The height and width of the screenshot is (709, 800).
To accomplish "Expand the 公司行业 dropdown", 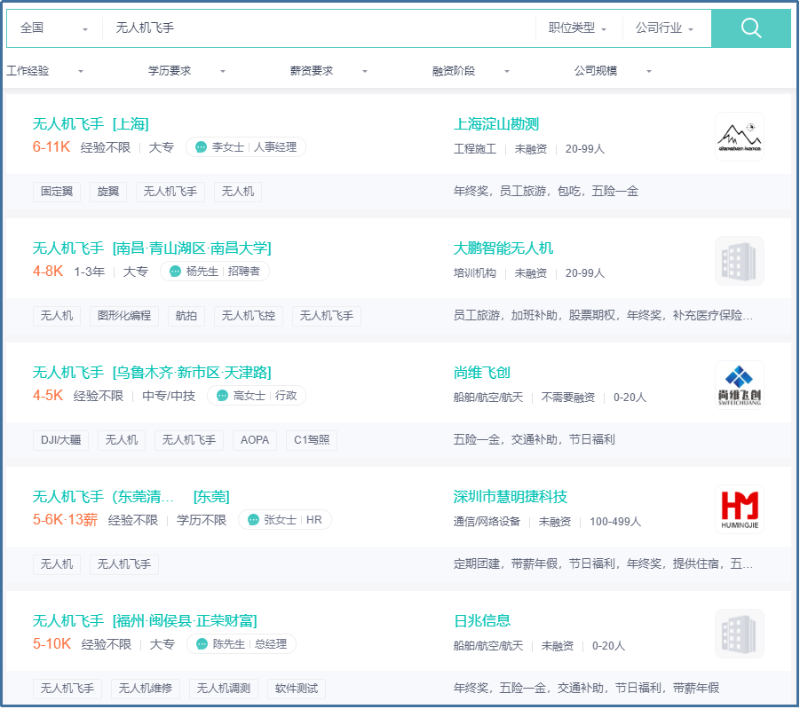I will [664, 28].
